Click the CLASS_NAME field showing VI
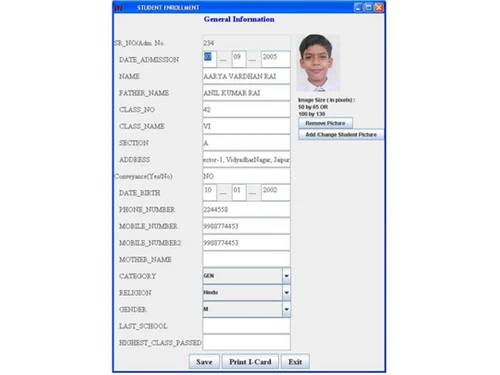The image size is (500, 375). [246, 126]
